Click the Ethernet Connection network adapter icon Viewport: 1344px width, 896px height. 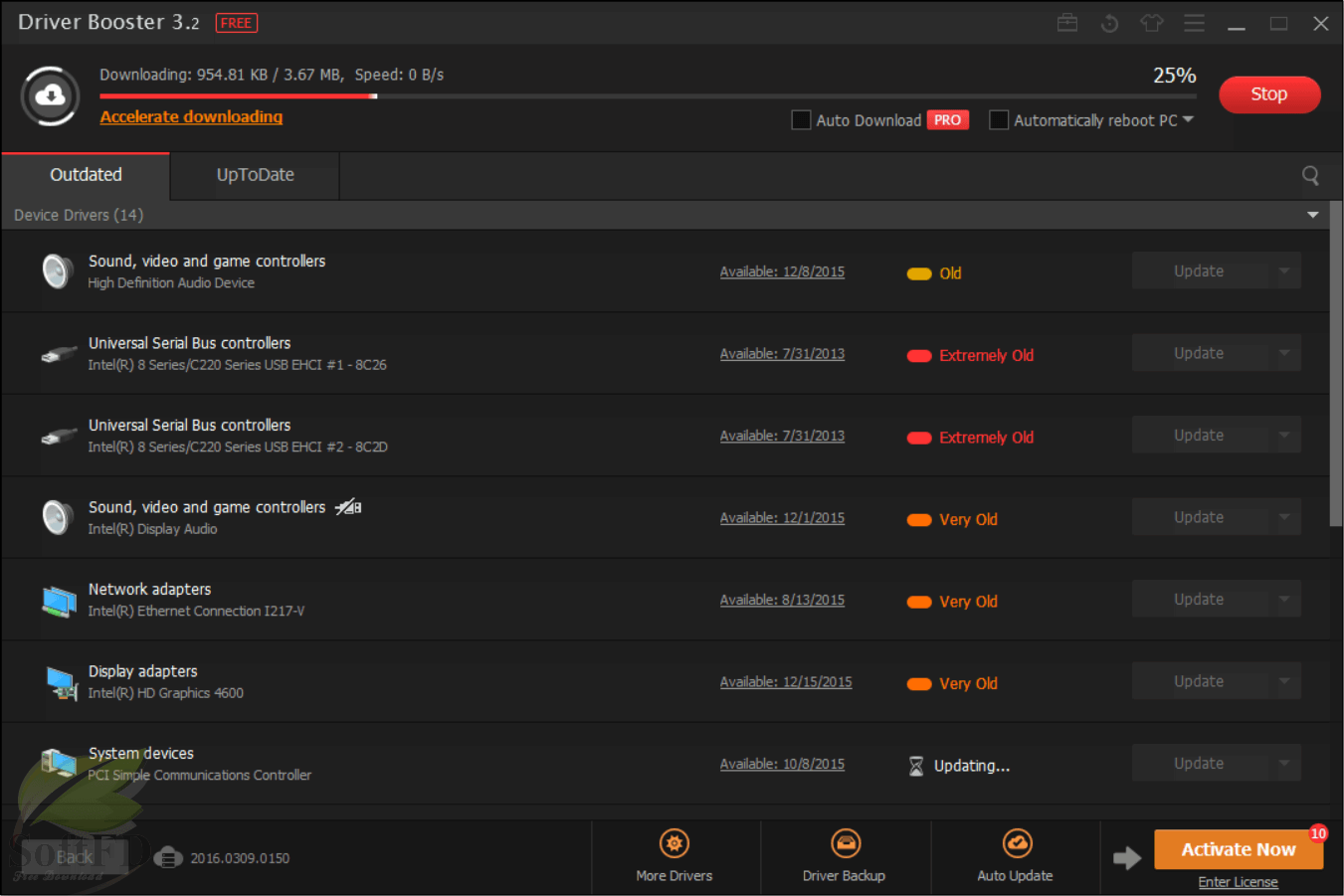(x=60, y=601)
